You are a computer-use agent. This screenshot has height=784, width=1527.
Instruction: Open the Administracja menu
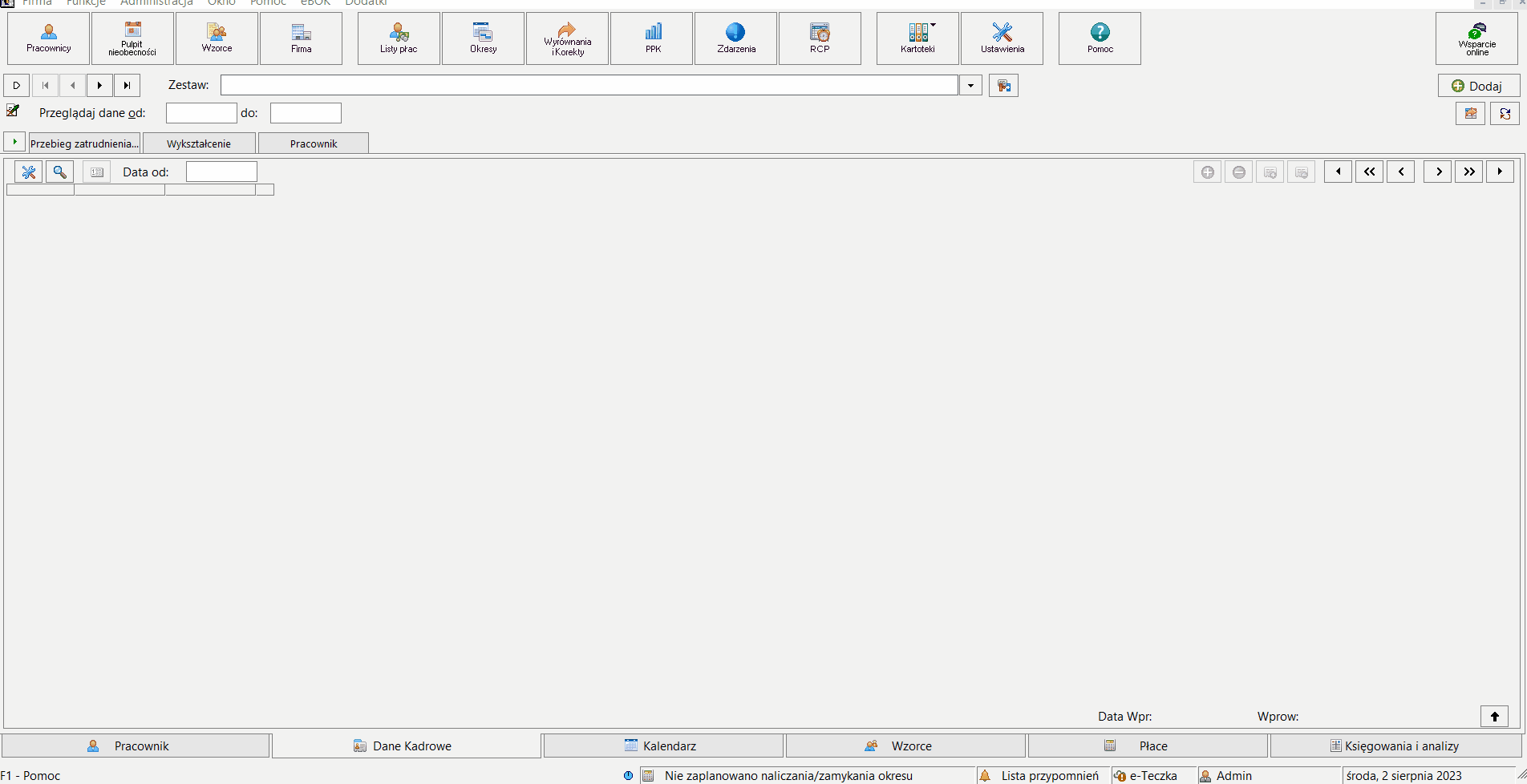click(156, 3)
